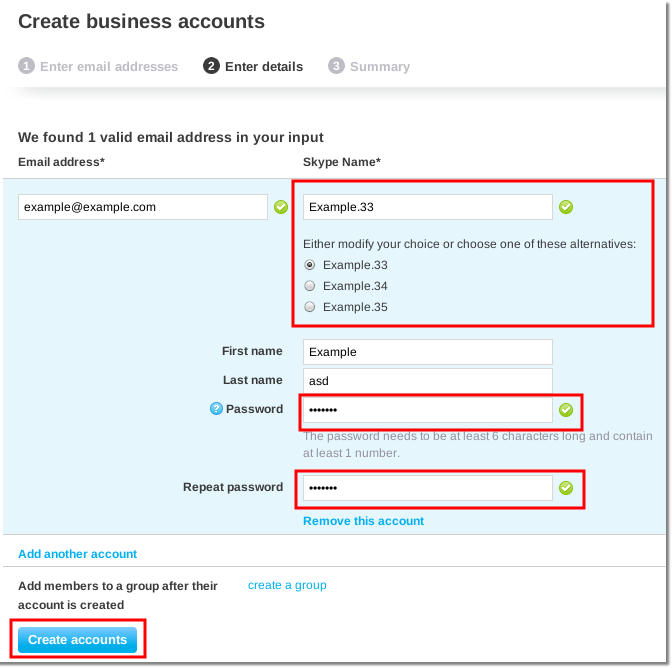Go to Enter email addresses step
The width and height of the screenshot is (672, 668).
pyautogui.click(x=108, y=67)
